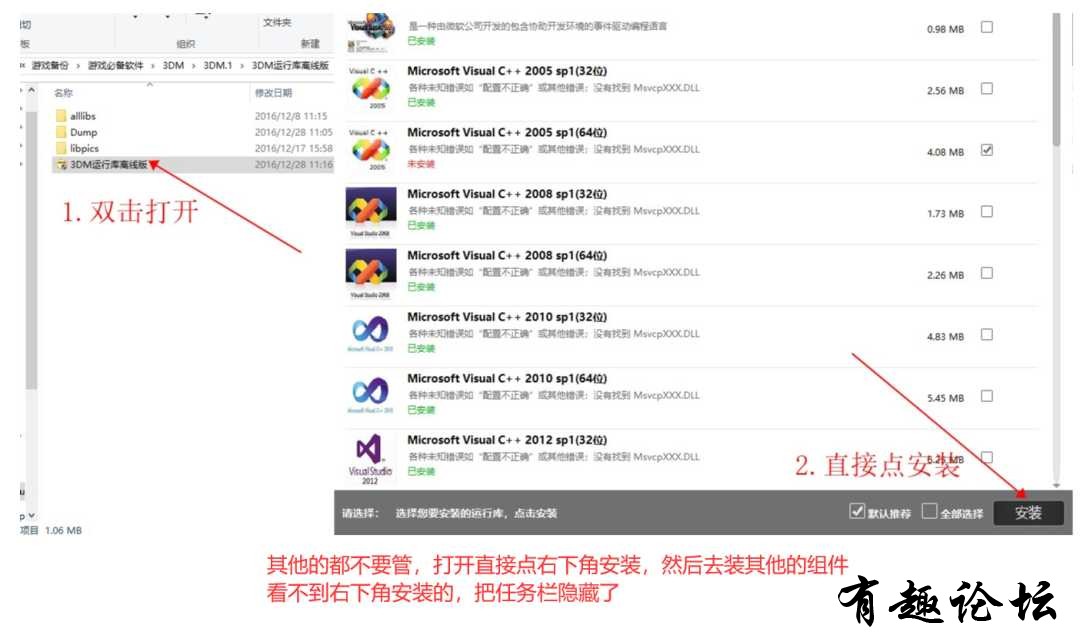The height and width of the screenshot is (635, 1080).
Task: Select the allibs folder name
Action: coord(83,116)
